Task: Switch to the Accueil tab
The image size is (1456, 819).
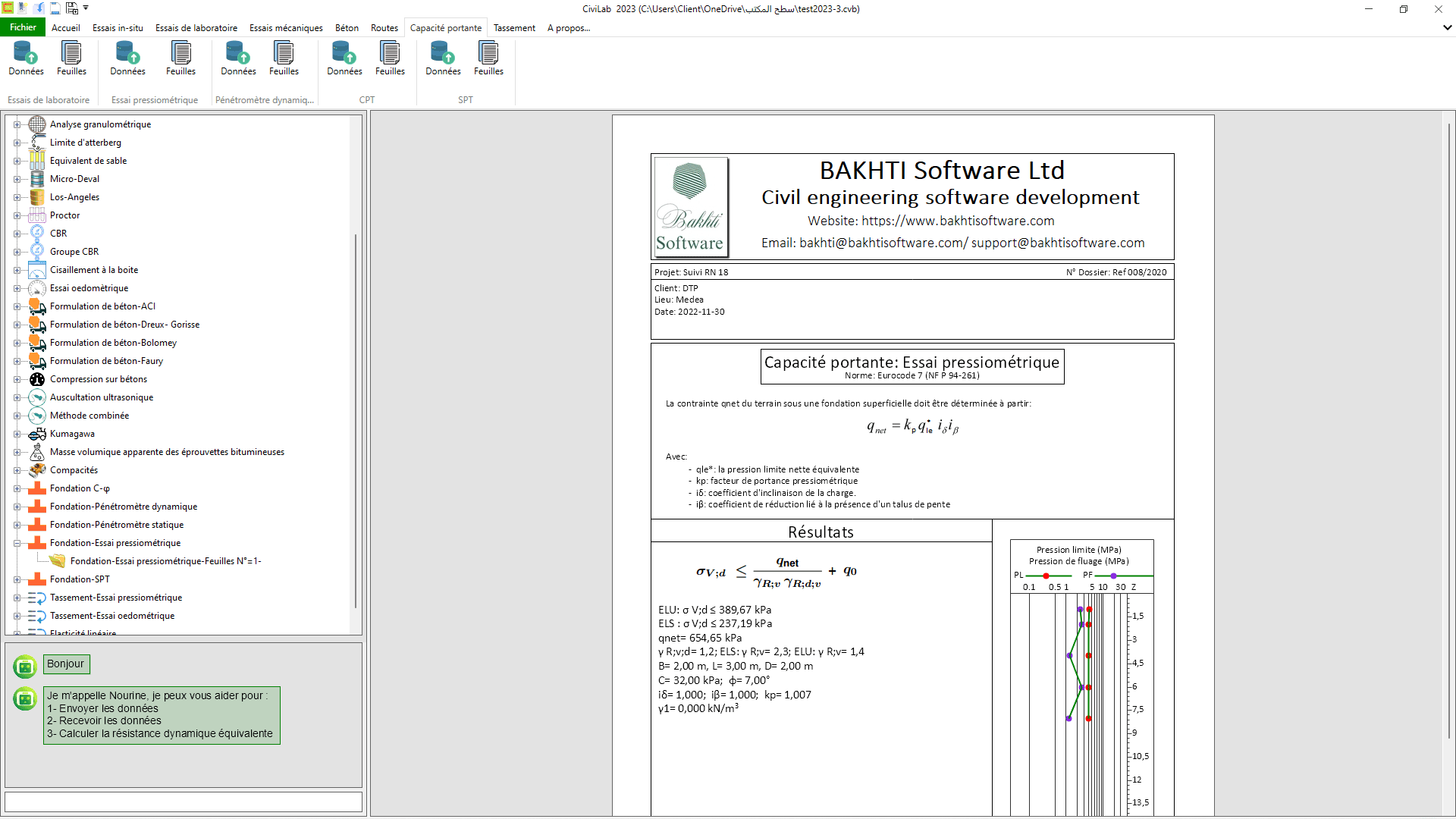Action: [66, 28]
